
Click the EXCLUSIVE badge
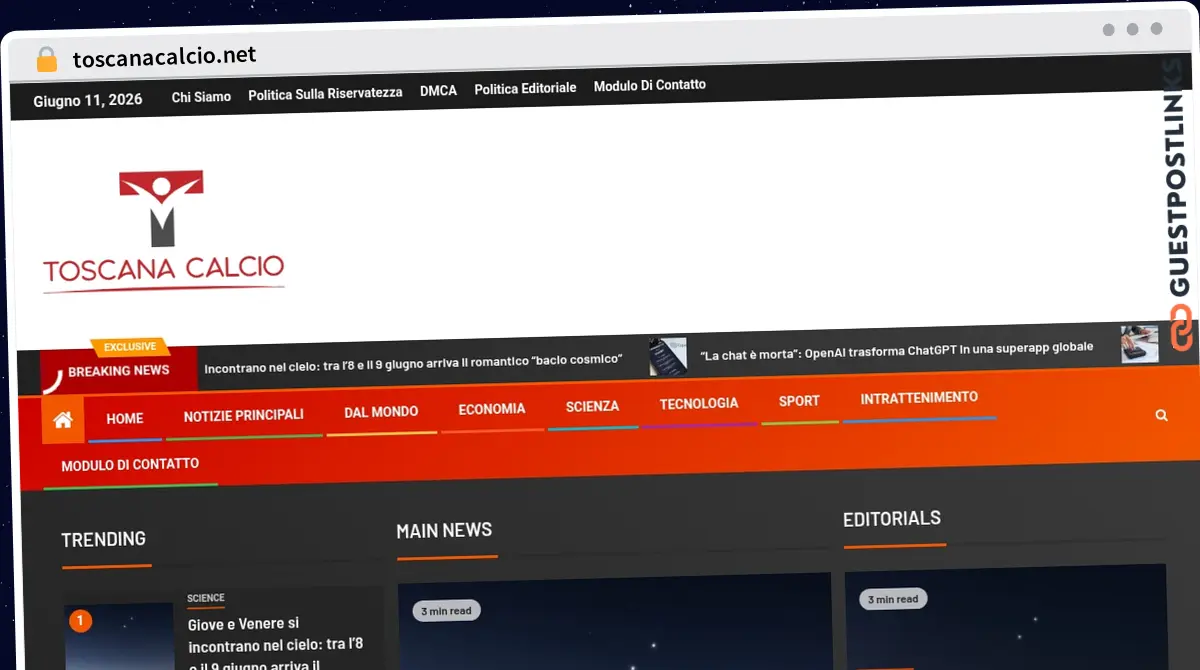[x=130, y=347]
